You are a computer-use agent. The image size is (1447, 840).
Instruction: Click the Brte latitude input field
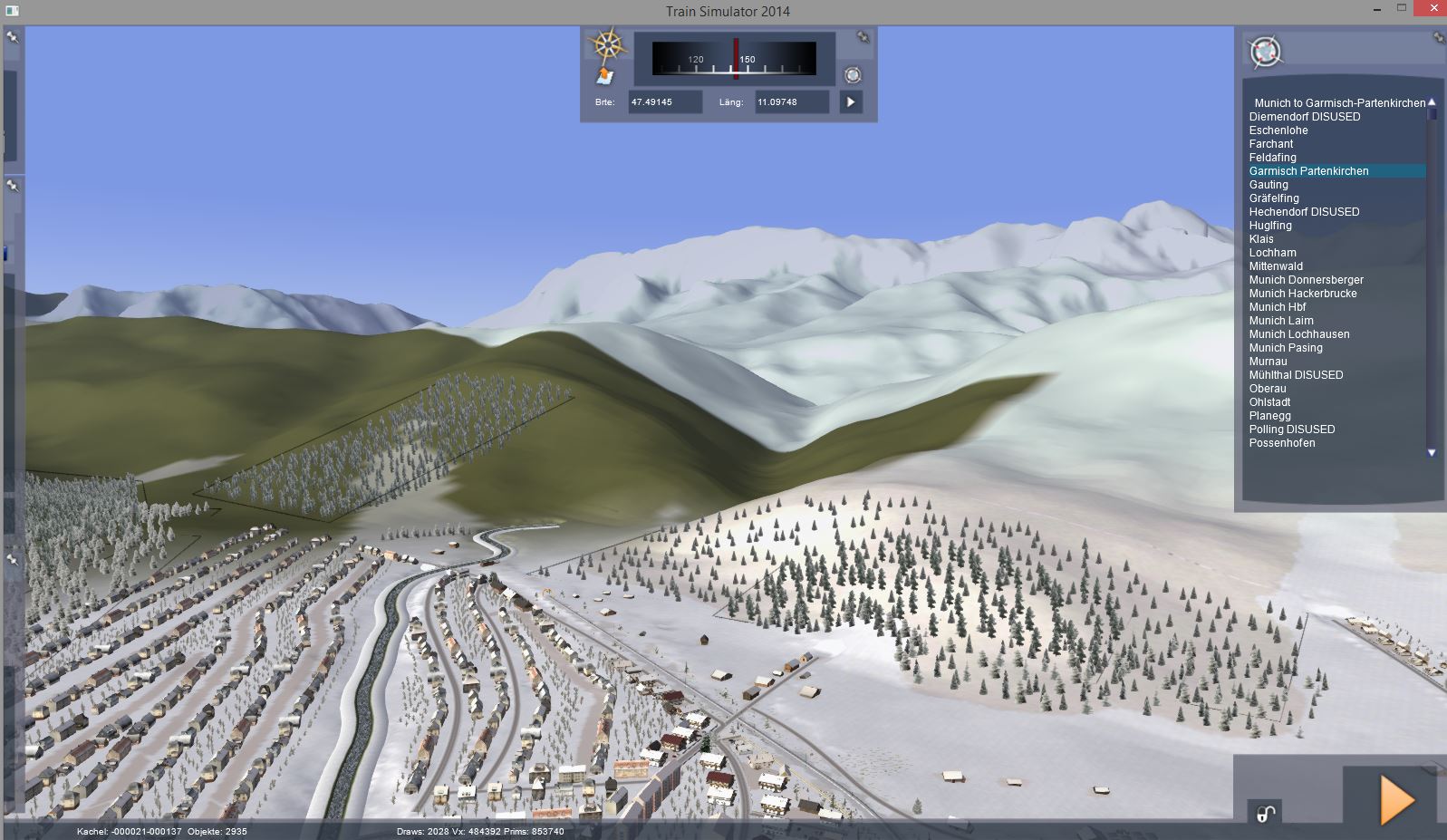tap(665, 102)
